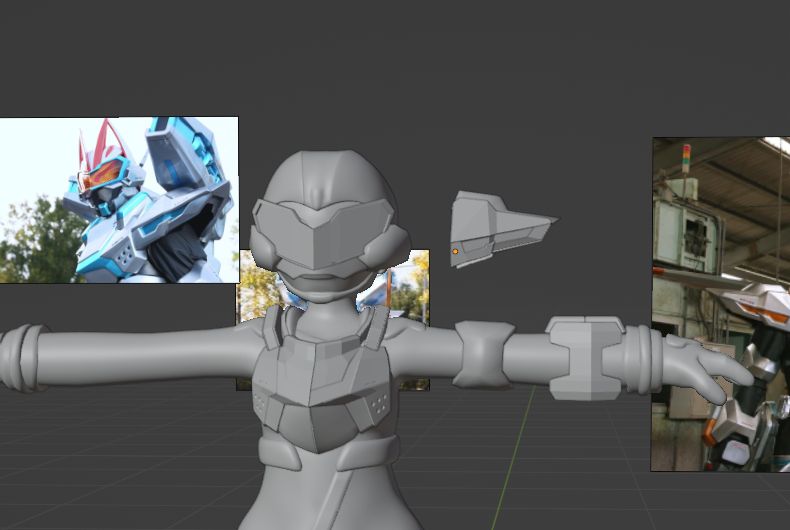The width and height of the screenshot is (790, 530).
Task: Select the blue-and-white robot reference image
Action: tap(119, 200)
